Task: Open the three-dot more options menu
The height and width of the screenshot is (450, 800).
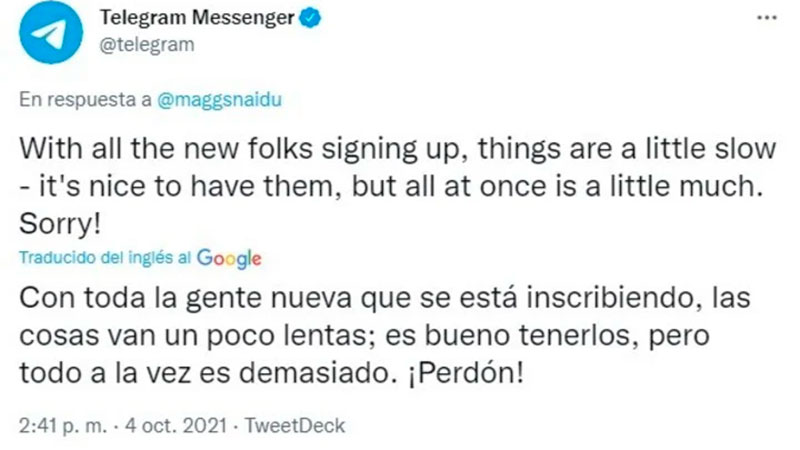Action: 764,19
